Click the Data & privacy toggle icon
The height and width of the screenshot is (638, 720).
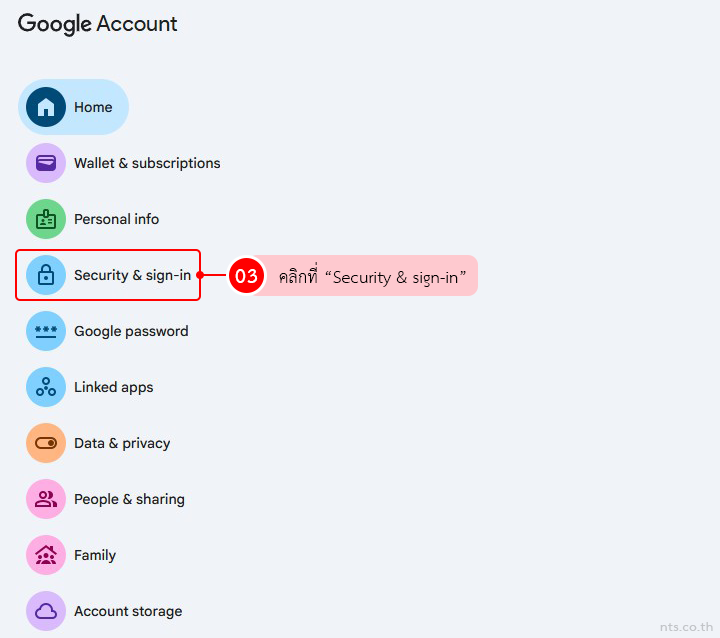click(46, 443)
